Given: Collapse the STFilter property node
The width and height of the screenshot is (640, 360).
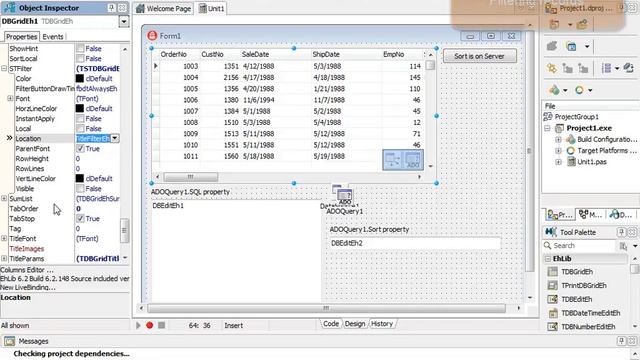Looking at the screenshot, I should coord(4,69).
